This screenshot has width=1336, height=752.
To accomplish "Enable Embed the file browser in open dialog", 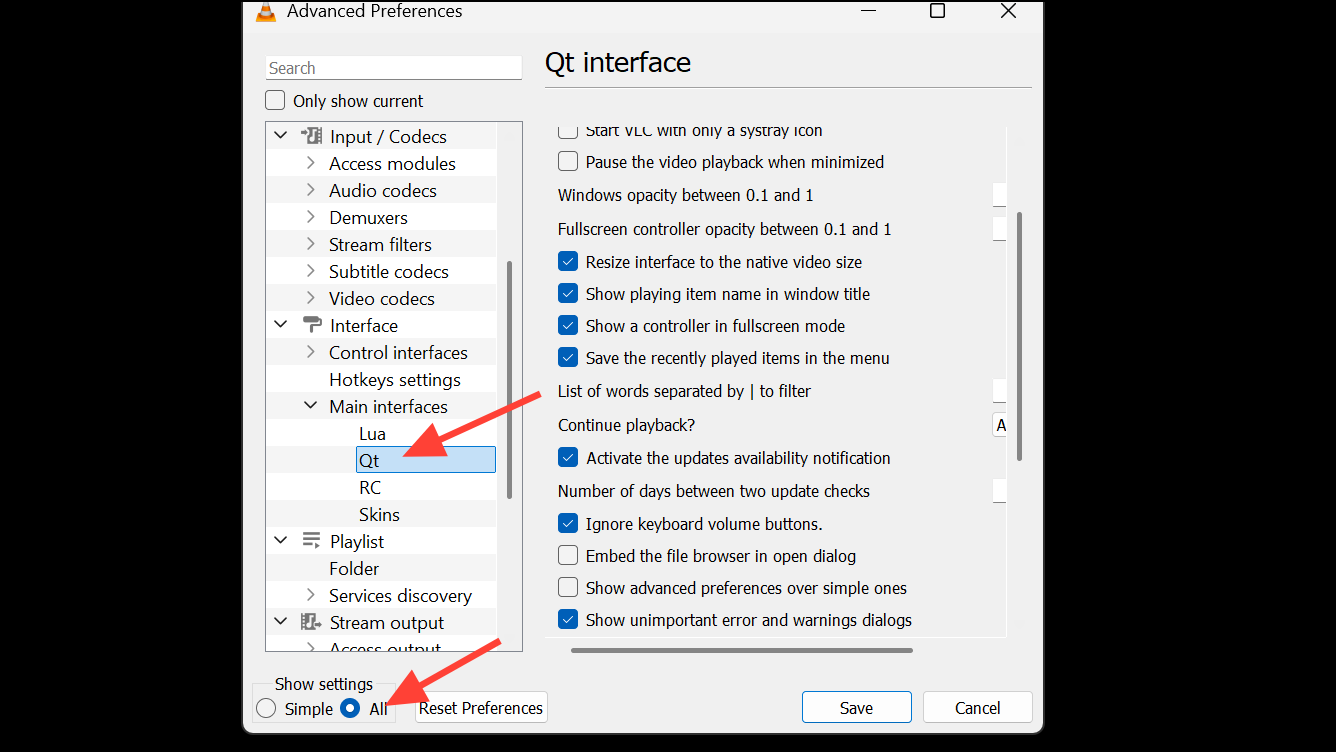I will pyautogui.click(x=567, y=555).
